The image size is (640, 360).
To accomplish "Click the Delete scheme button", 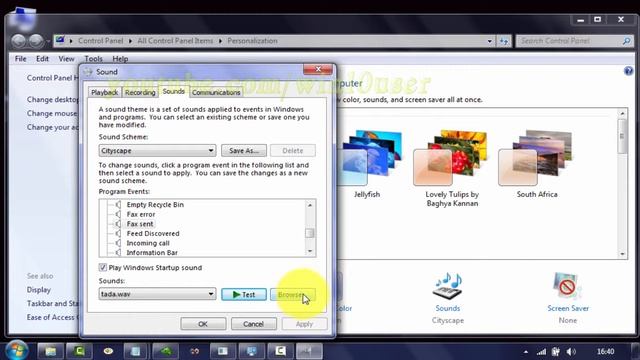I will (293, 151).
